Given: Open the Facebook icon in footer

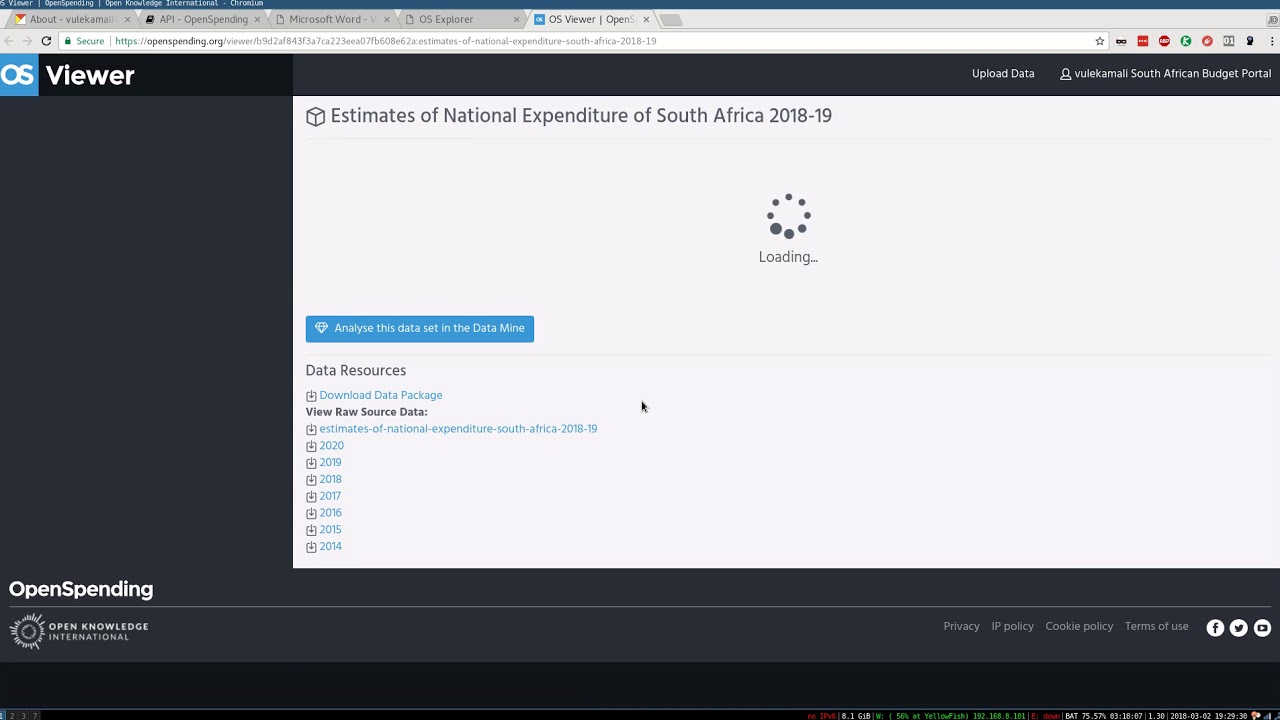Looking at the screenshot, I should (1215, 628).
